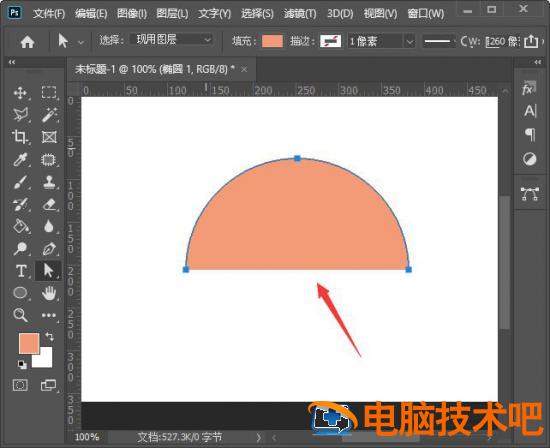
Task: Open the Edit Toolbar three-dots menu
Action: (x=49, y=315)
